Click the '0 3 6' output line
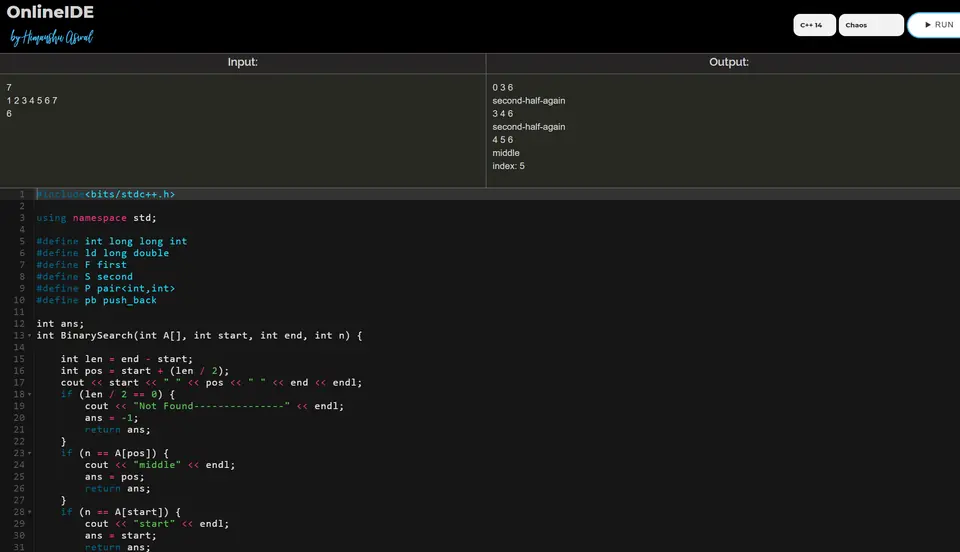 coord(503,88)
